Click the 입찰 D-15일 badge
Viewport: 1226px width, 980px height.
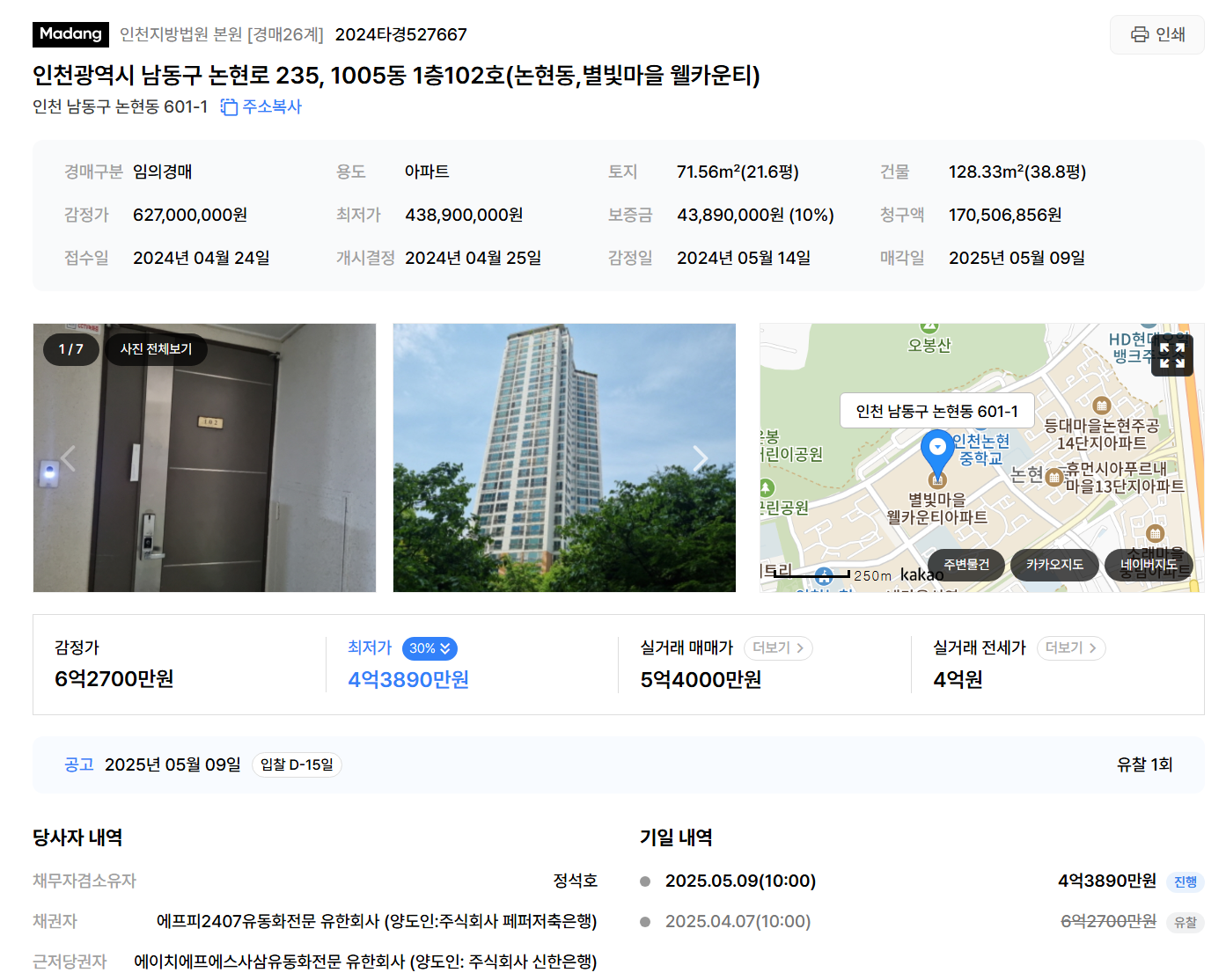297,764
